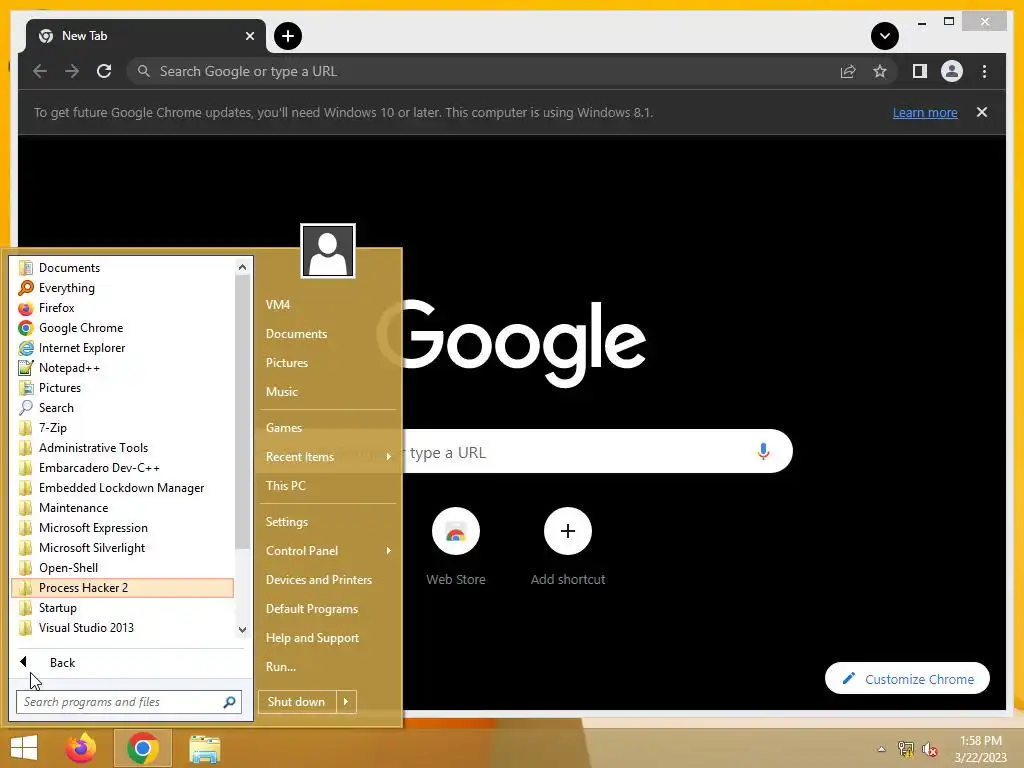Toggle Chrome's side panel icon
Screen dimensions: 1024x768
coord(920,71)
